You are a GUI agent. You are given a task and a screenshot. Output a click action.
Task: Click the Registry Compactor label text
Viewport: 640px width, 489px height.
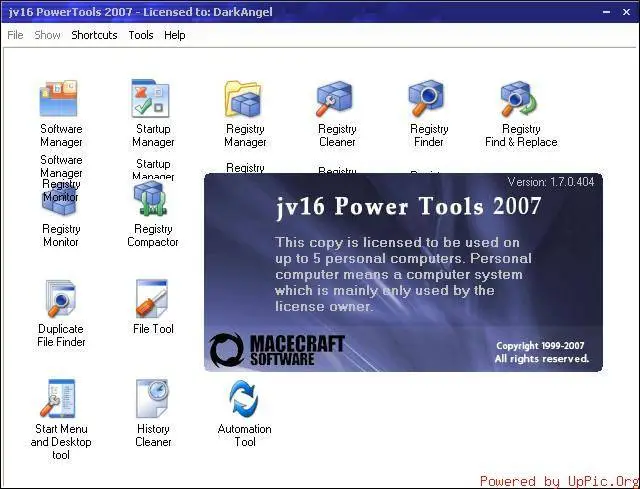[x=153, y=236]
